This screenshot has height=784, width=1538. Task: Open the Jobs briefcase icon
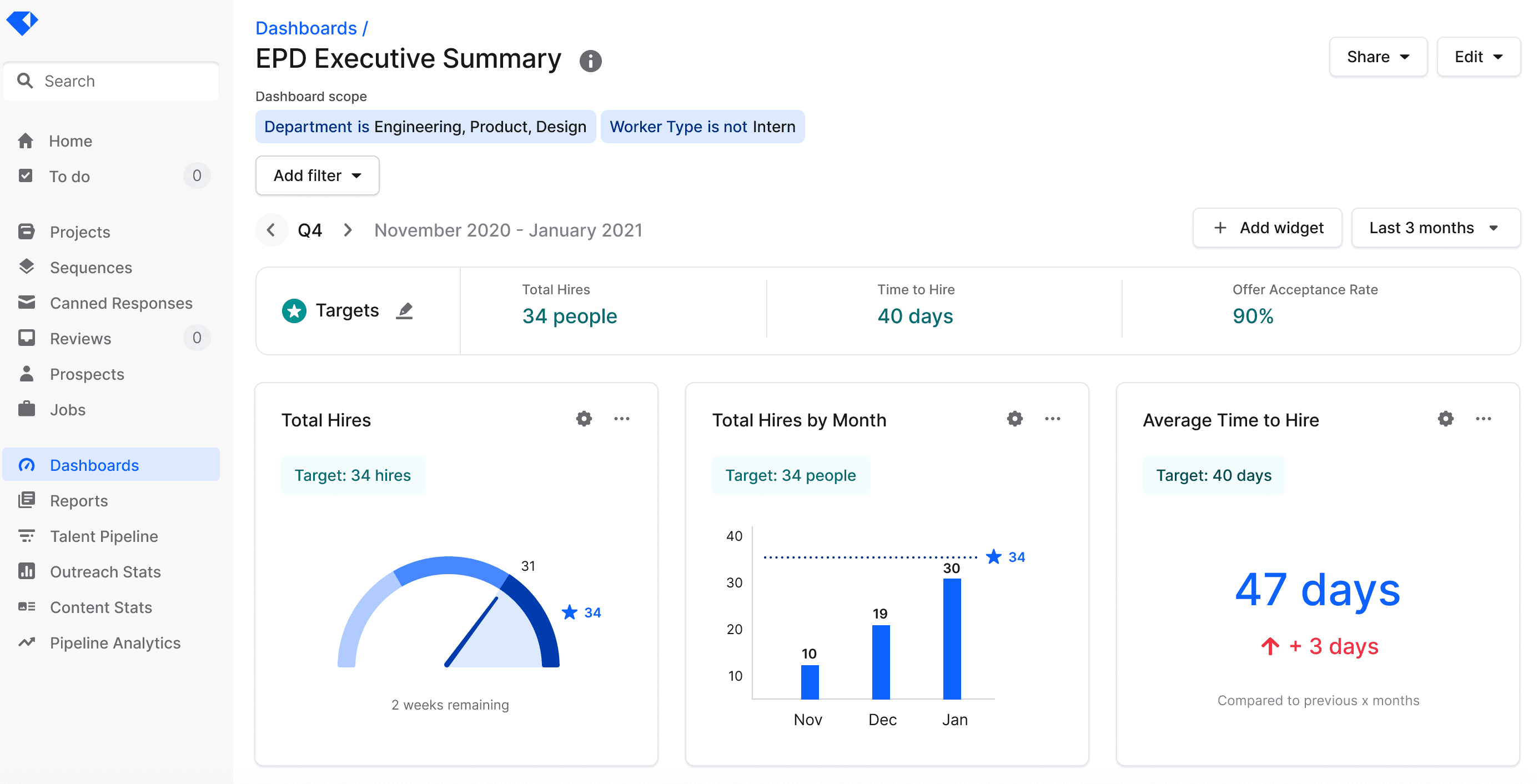(x=26, y=410)
